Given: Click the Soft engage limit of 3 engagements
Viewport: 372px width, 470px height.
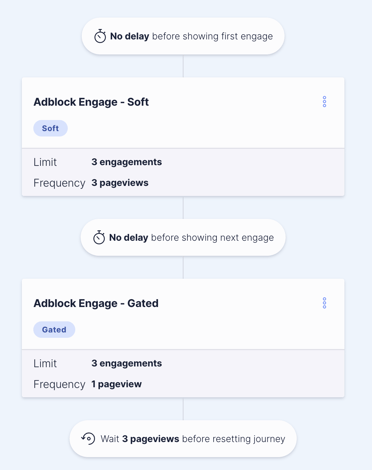Looking at the screenshot, I should point(127,162).
